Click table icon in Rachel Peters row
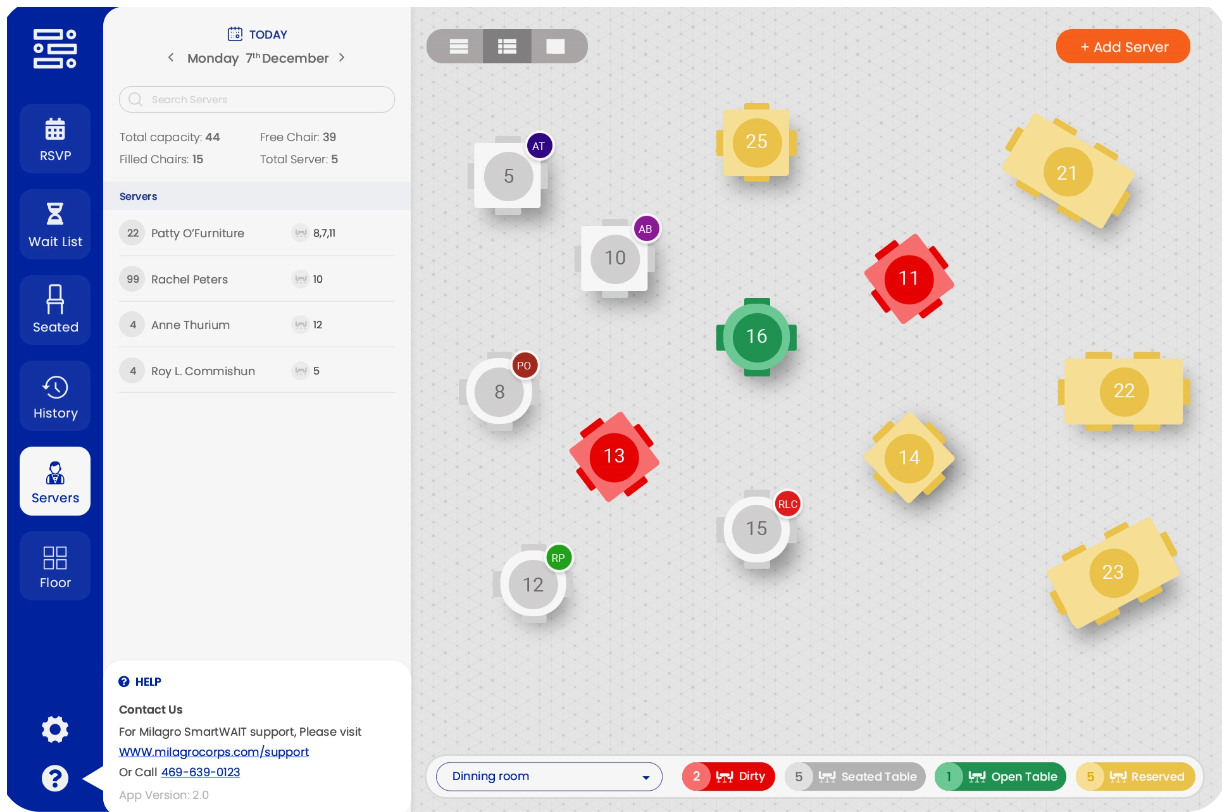This screenshot has height=812, width=1227. tap(300, 279)
